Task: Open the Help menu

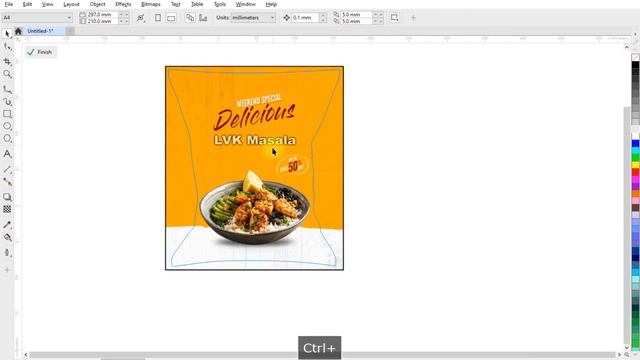Action: click(x=271, y=4)
